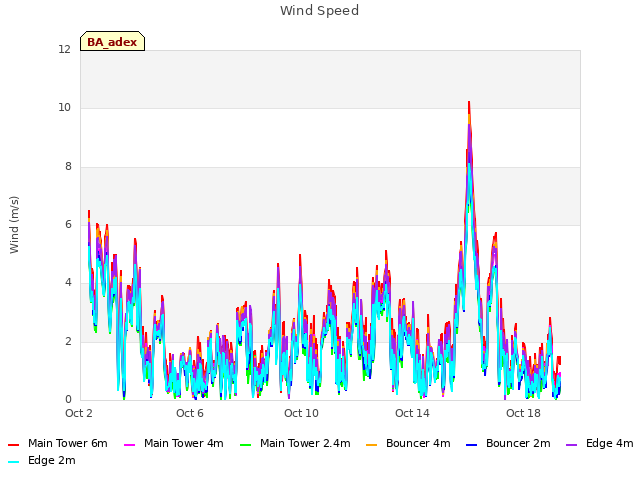
Task: Click the highest wind speed peak above 10
Action: tap(469, 102)
